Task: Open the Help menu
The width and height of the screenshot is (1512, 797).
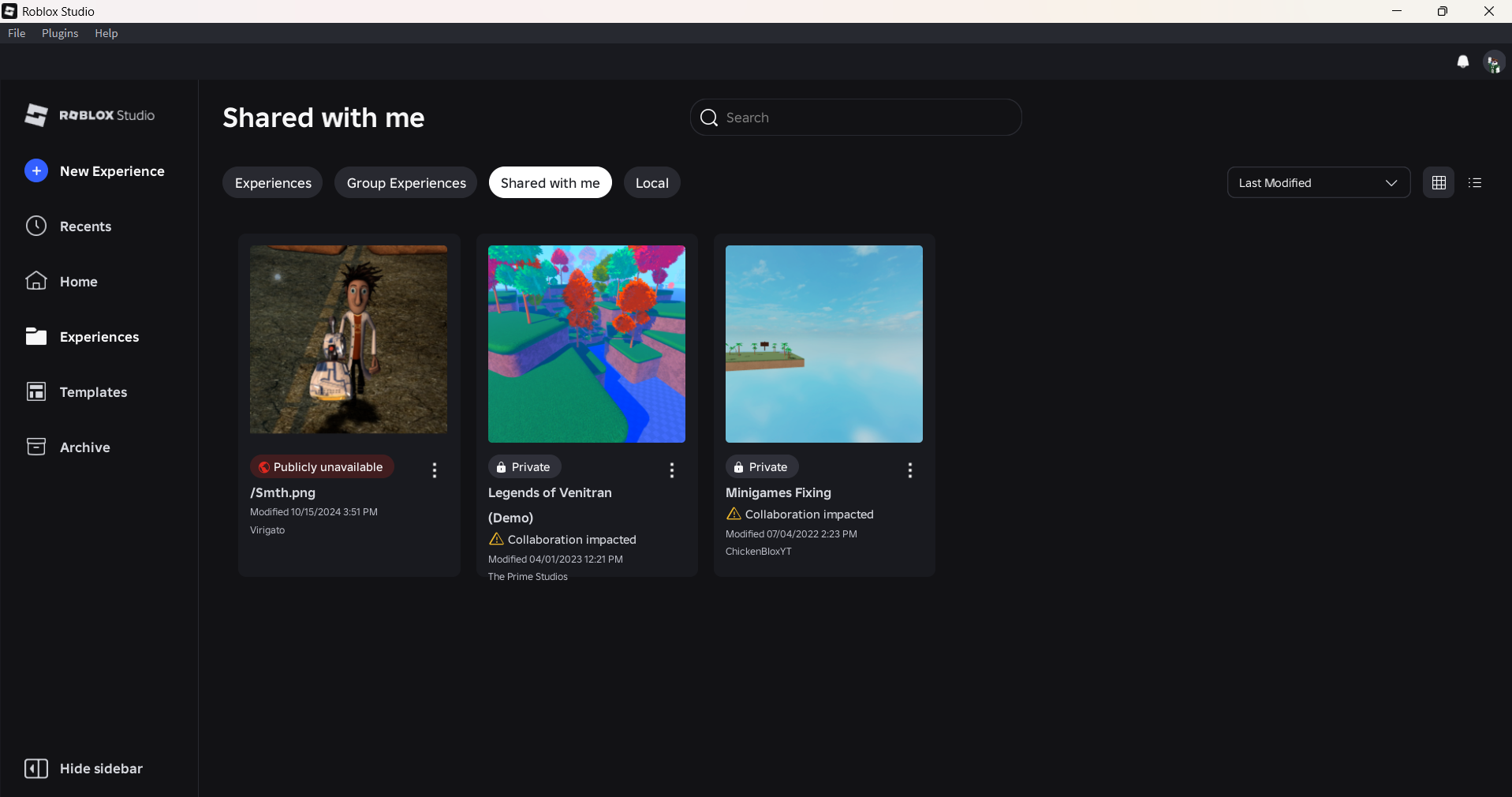Action: coord(106,33)
